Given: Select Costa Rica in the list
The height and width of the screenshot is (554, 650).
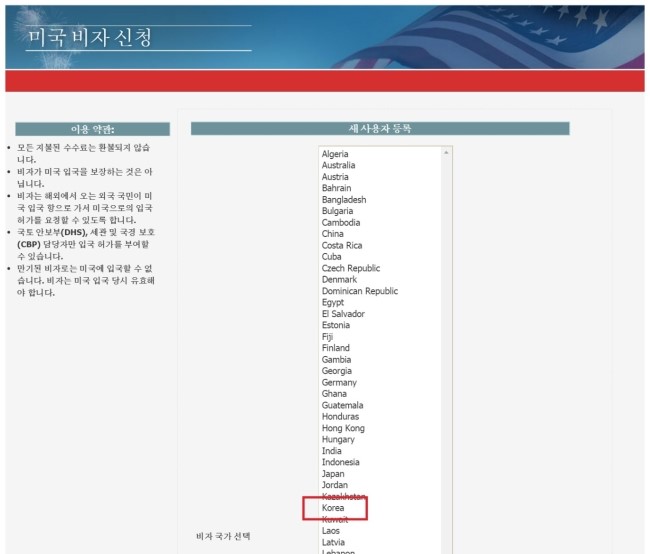Looking at the screenshot, I should [x=341, y=245].
